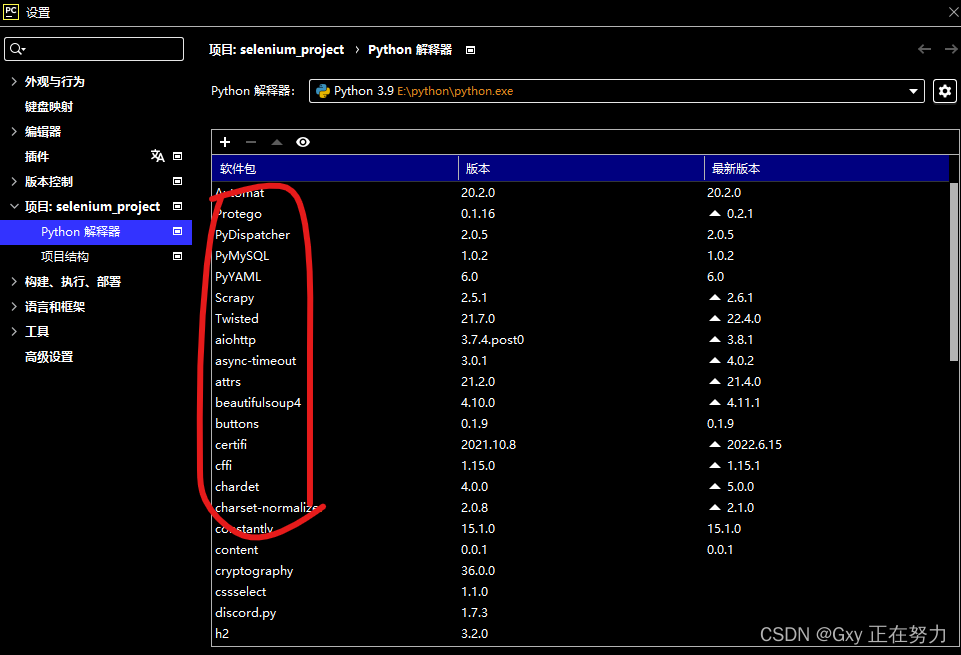Image resolution: width=961 pixels, height=655 pixels.
Task: Select the async-timeout package row
Action: pyautogui.click(x=580, y=360)
